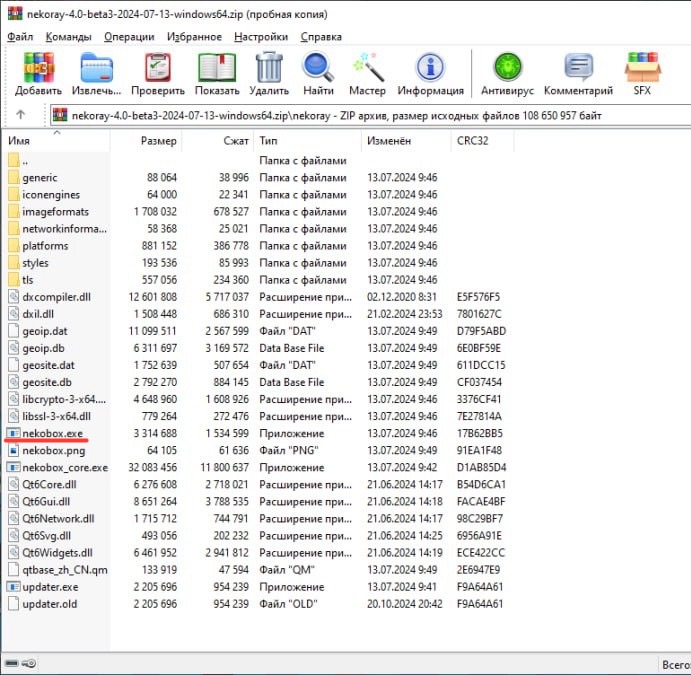Click the Информация (Info) icon

point(430,67)
